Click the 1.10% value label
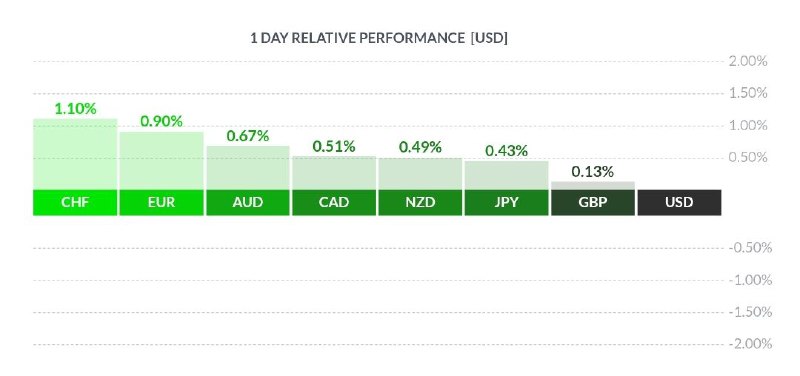The image size is (800, 376). tap(76, 109)
